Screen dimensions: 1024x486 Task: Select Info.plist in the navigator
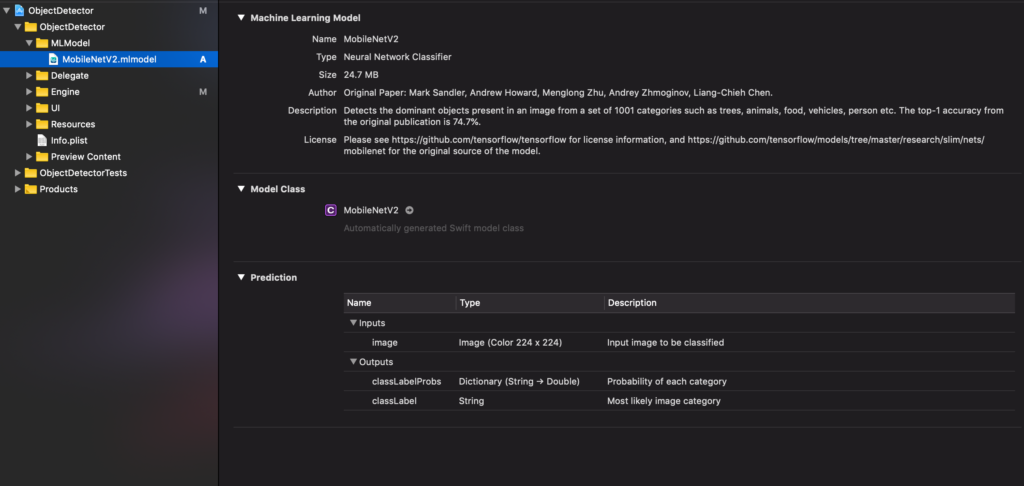coord(109,140)
